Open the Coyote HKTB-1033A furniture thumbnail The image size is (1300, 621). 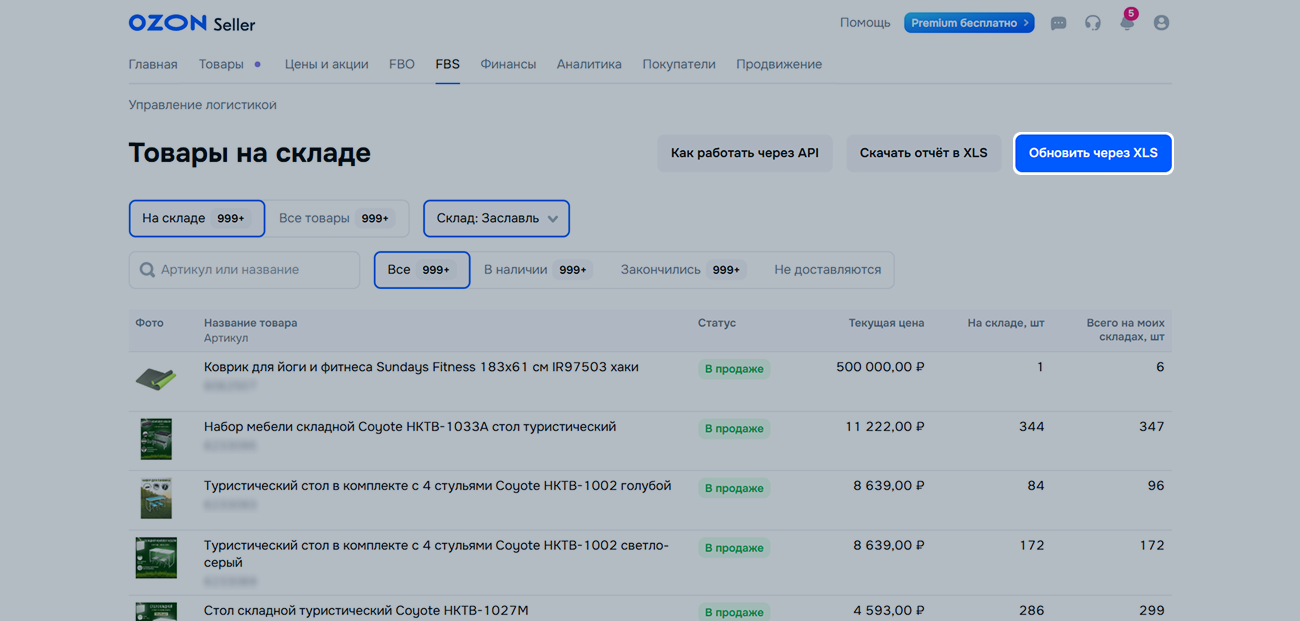(156, 439)
